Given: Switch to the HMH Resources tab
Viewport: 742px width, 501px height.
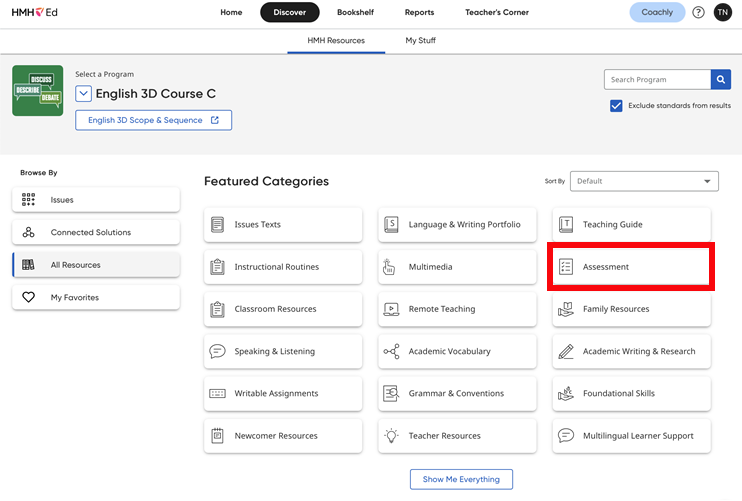Looking at the screenshot, I should click(x=336, y=41).
